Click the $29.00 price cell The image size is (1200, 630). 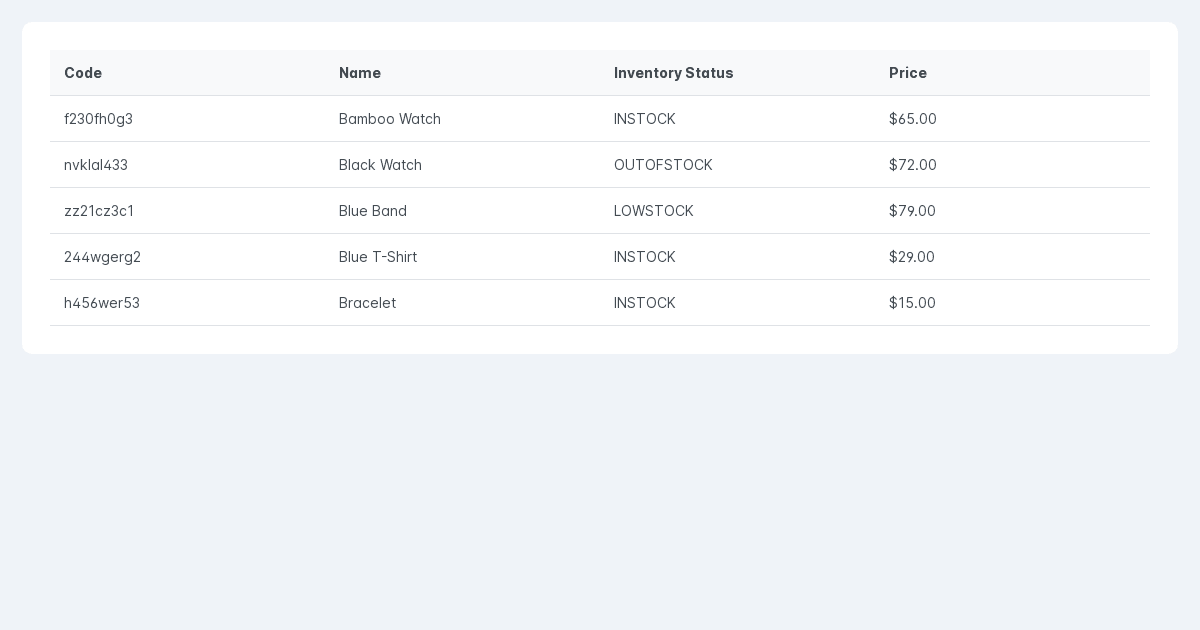coord(1012,257)
